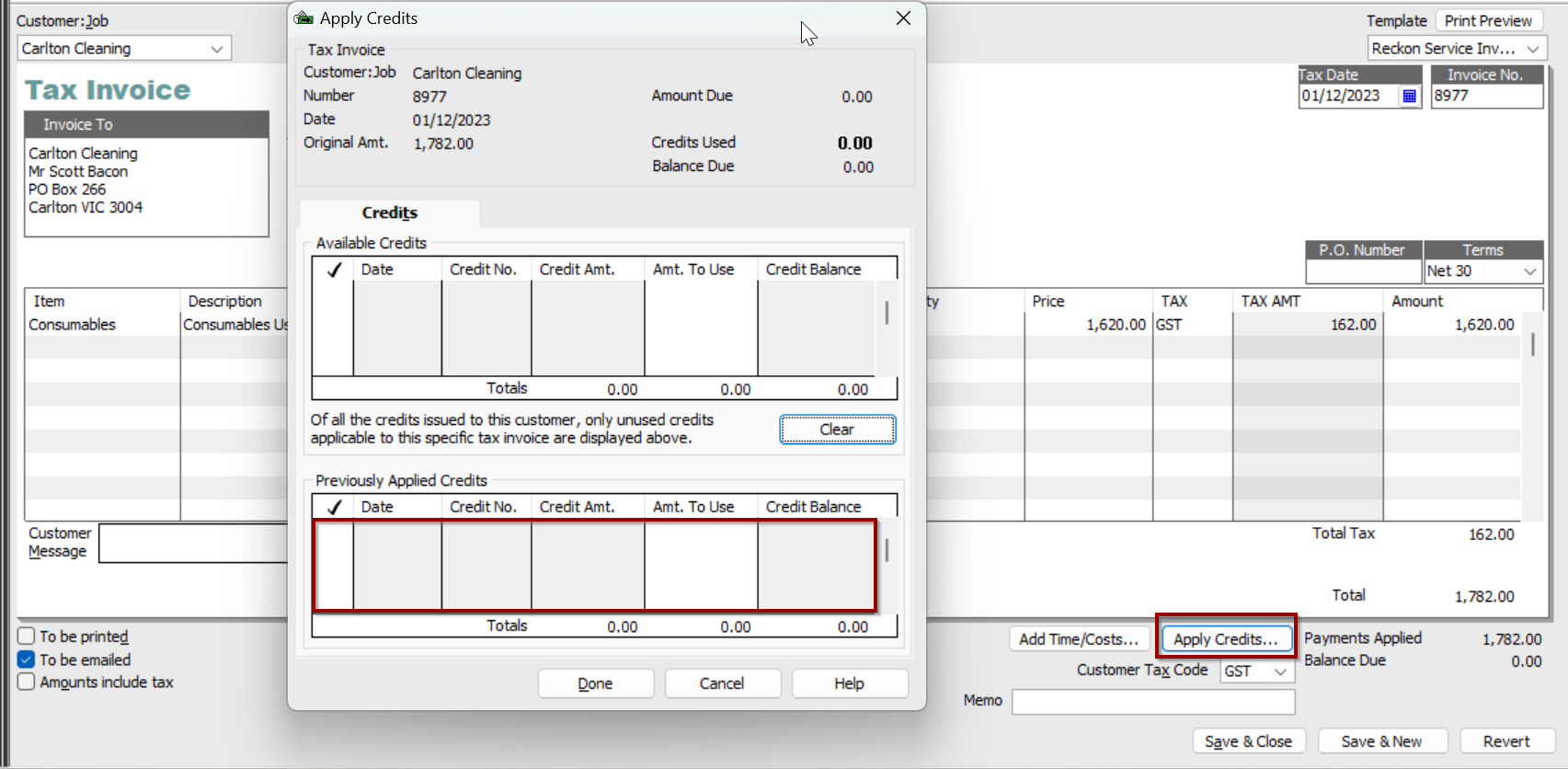Enable Amounts include tax checkbox
This screenshot has height=769, width=1568.
tap(26, 682)
